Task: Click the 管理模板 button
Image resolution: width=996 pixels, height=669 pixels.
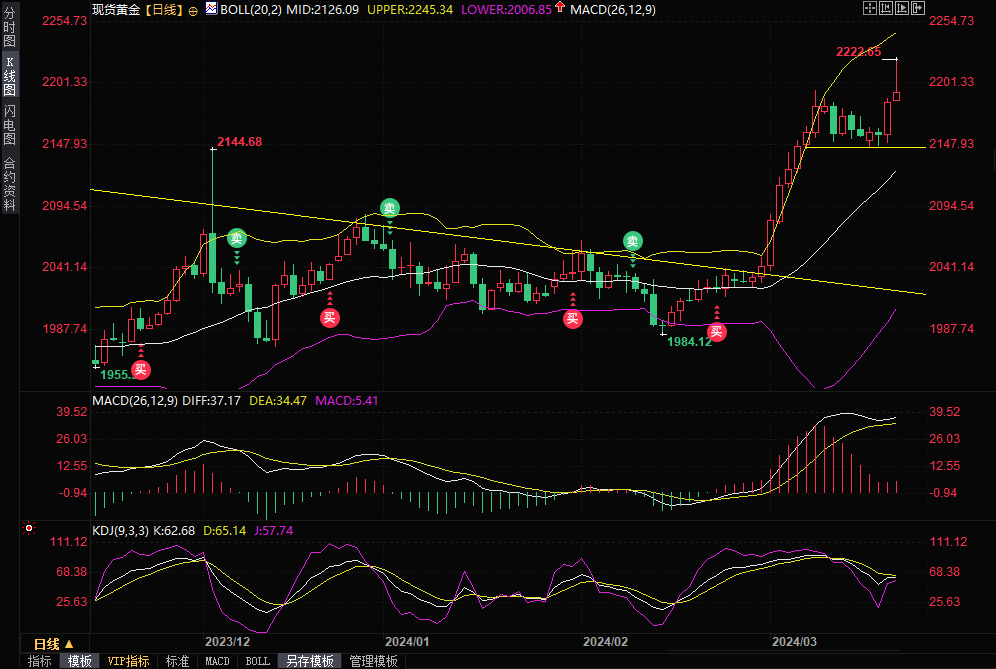Action: [x=373, y=661]
